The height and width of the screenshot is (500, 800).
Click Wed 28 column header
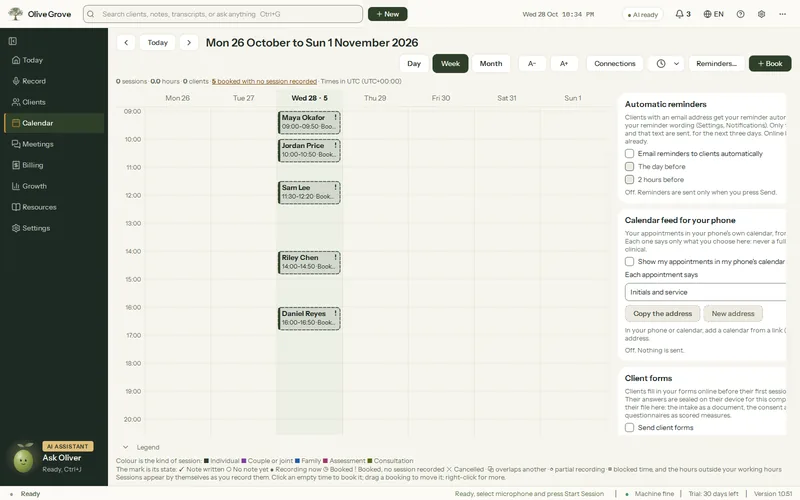[x=309, y=98]
